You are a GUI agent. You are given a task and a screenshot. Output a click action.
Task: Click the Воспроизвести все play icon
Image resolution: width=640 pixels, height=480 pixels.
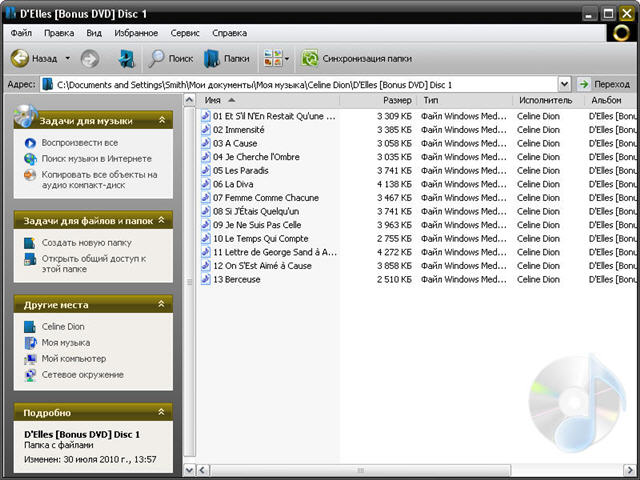coord(30,143)
